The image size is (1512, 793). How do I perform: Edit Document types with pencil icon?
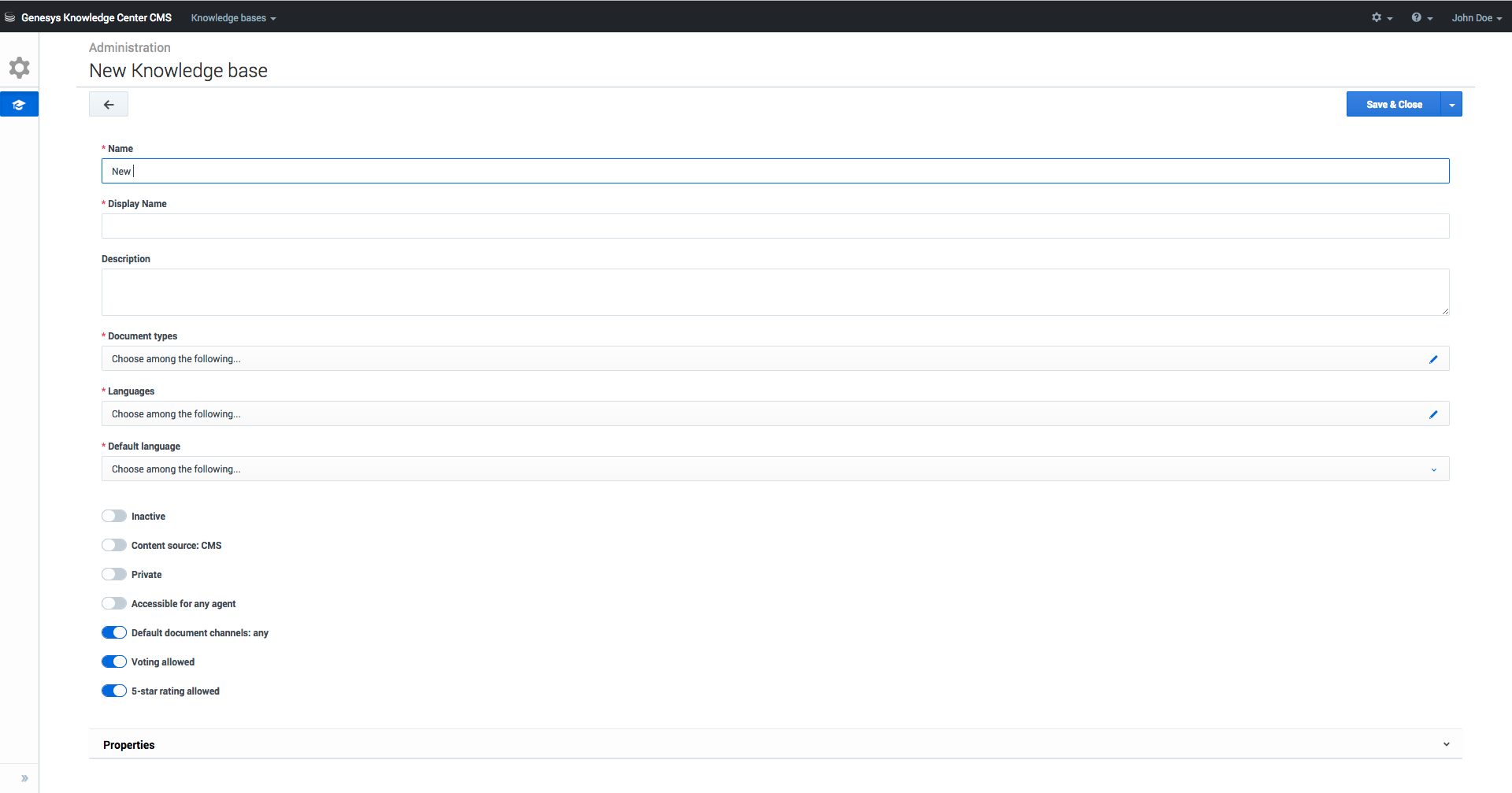click(x=1433, y=359)
